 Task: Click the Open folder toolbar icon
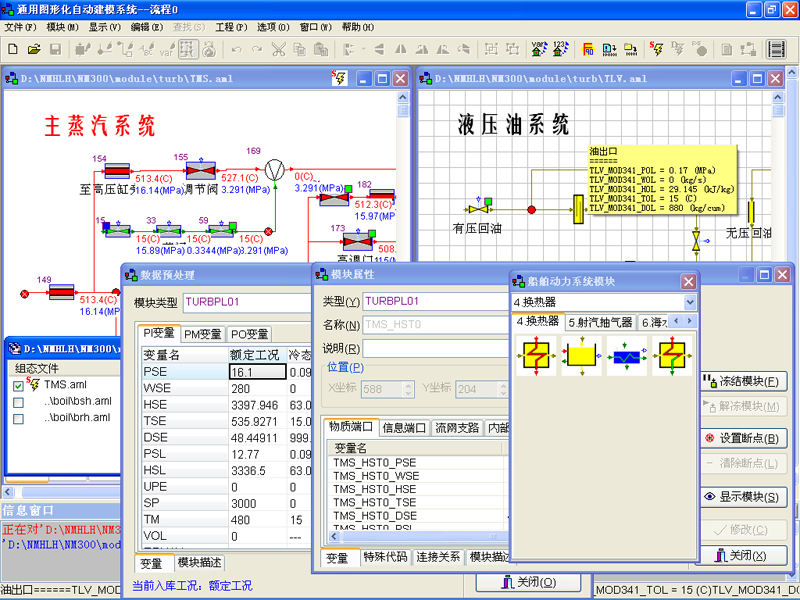(x=33, y=49)
